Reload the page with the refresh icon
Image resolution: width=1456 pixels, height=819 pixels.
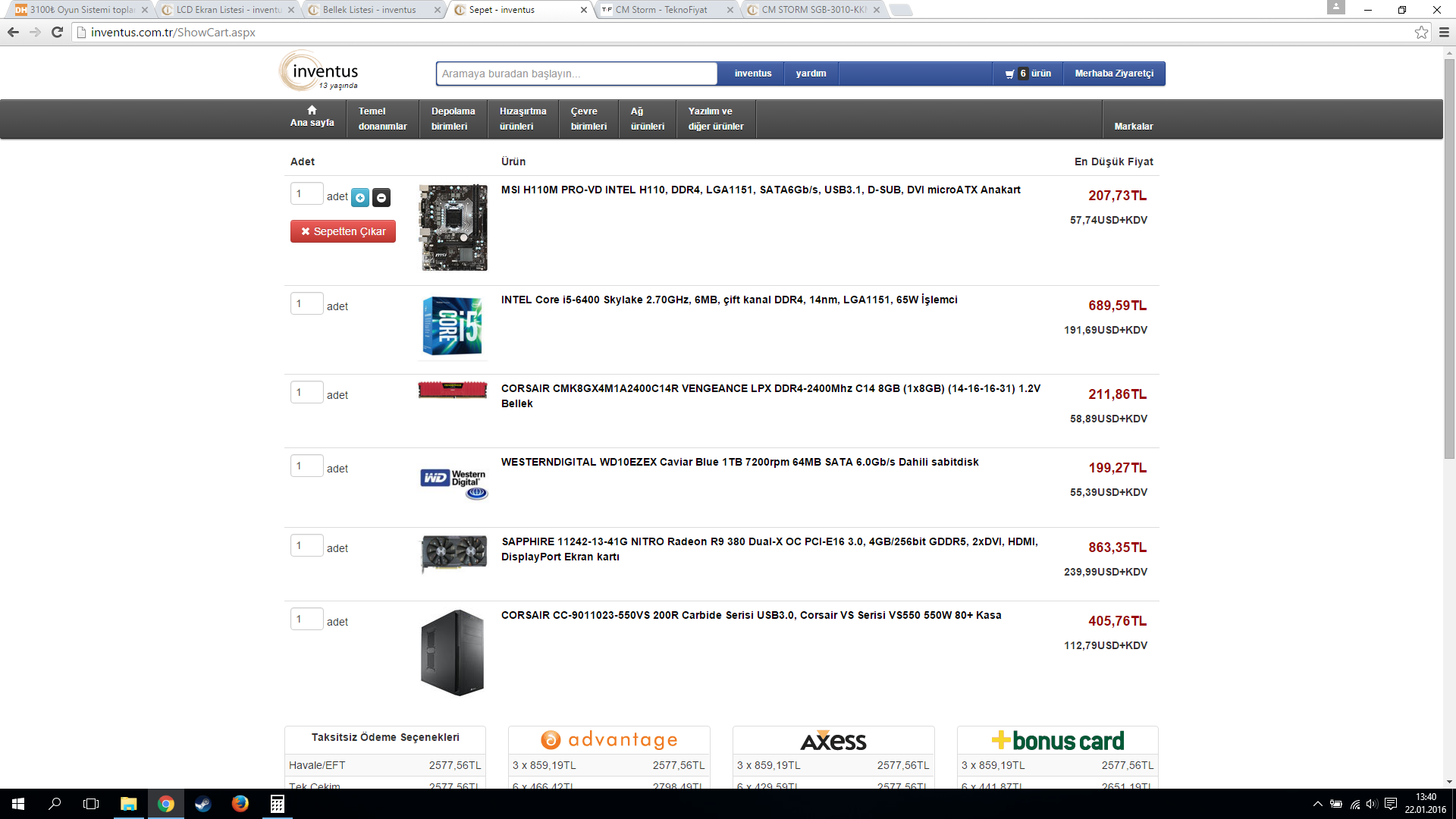tap(57, 32)
